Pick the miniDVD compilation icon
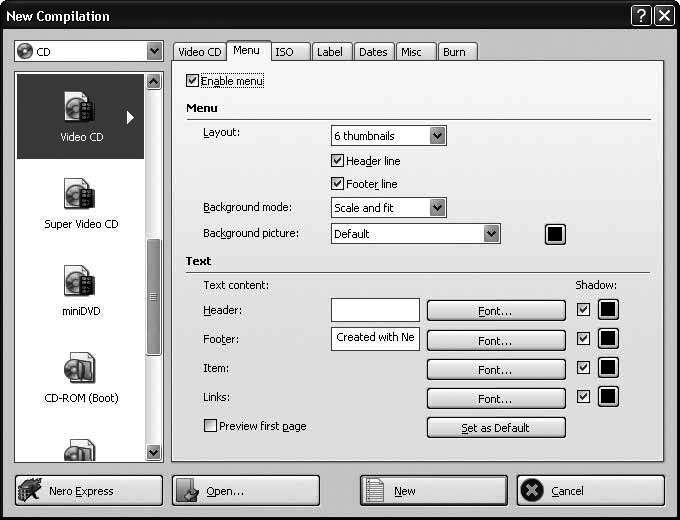The width and height of the screenshot is (680, 520). (80, 282)
